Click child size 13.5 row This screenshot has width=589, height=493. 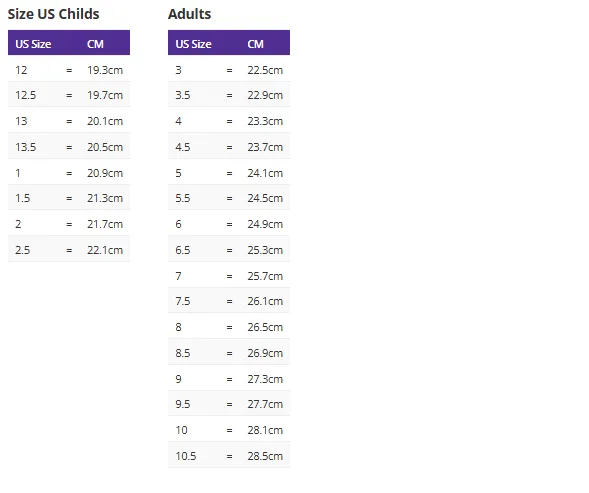69,147
